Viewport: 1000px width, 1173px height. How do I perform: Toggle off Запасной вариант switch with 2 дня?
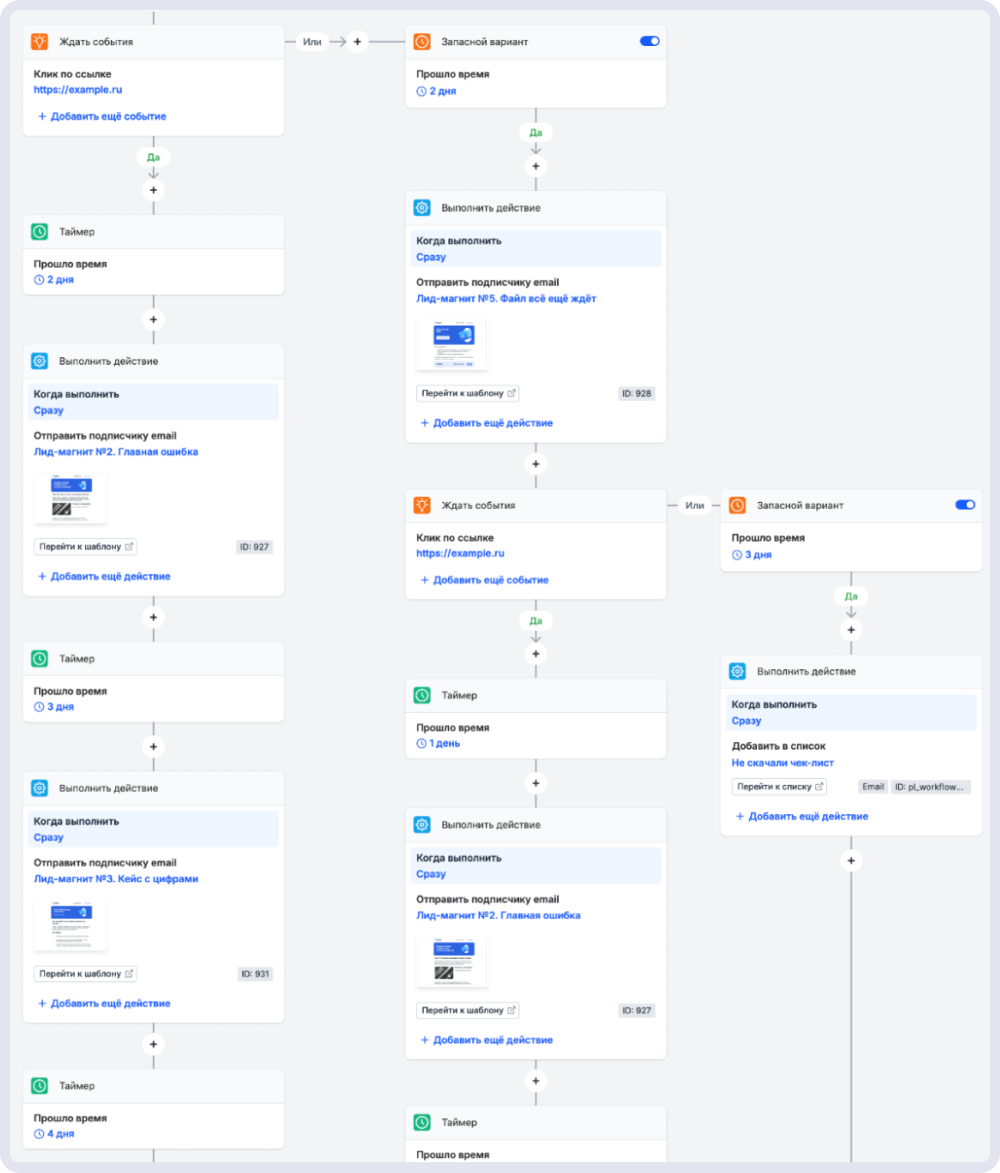(x=649, y=41)
